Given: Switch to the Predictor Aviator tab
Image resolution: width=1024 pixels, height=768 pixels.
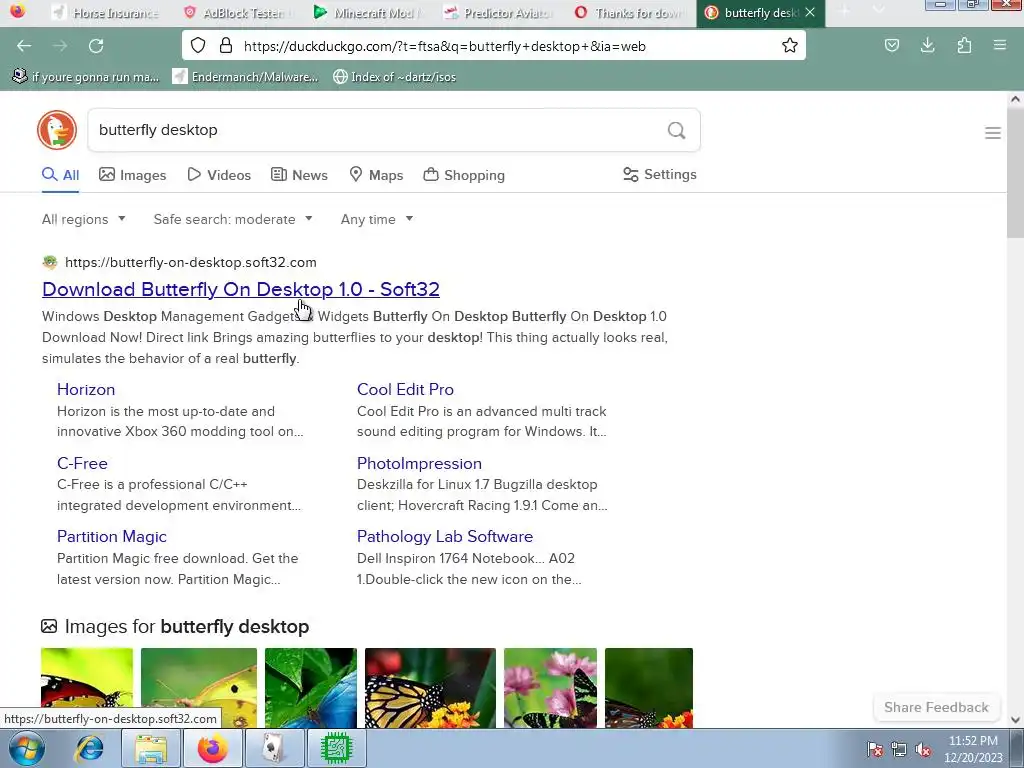Looking at the screenshot, I should coord(499,12).
